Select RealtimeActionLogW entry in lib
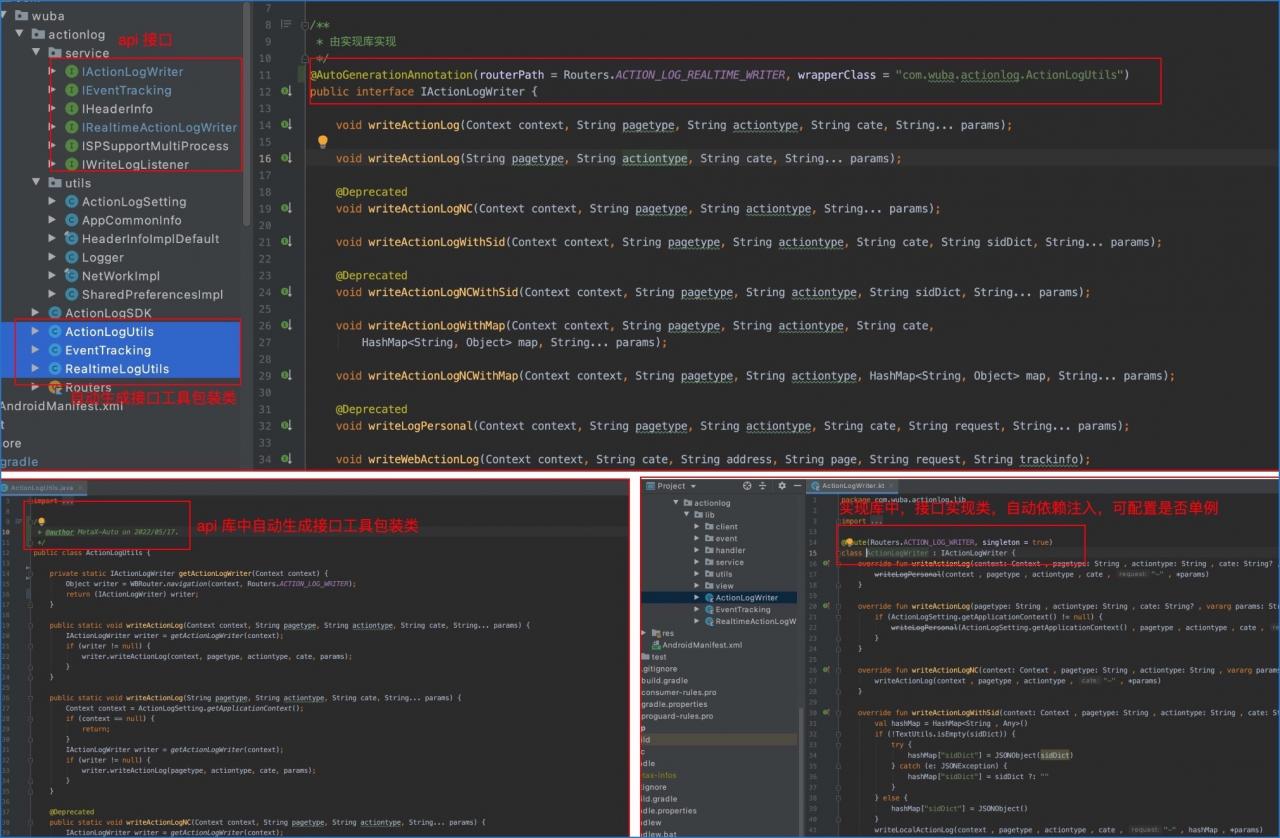The image size is (1280, 838). tap(755, 622)
